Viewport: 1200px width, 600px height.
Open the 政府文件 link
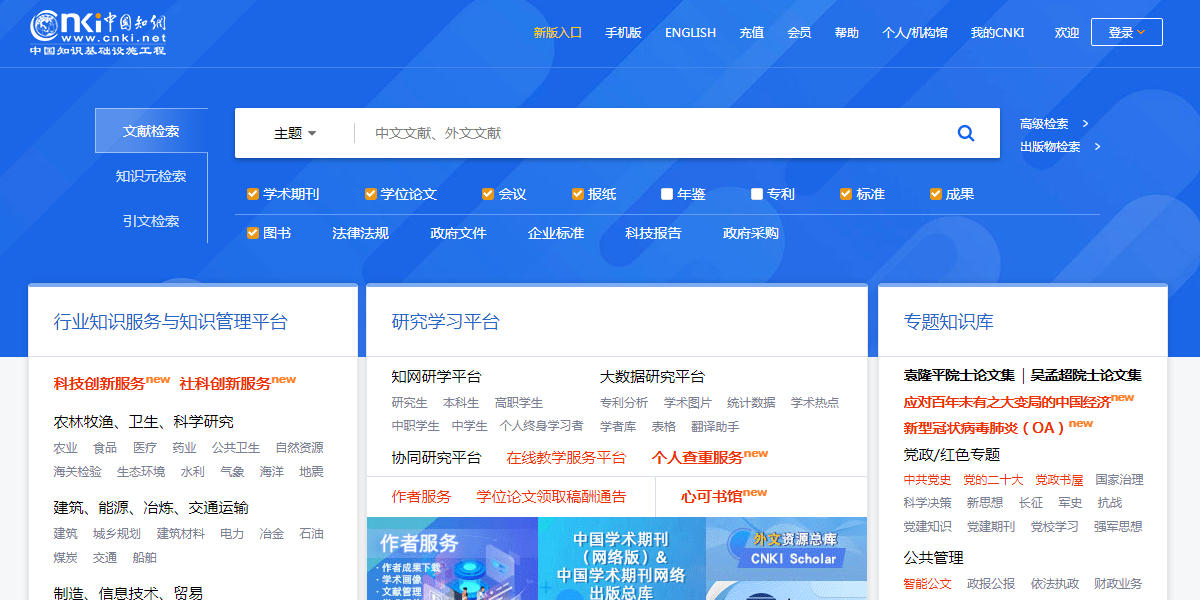click(x=458, y=233)
